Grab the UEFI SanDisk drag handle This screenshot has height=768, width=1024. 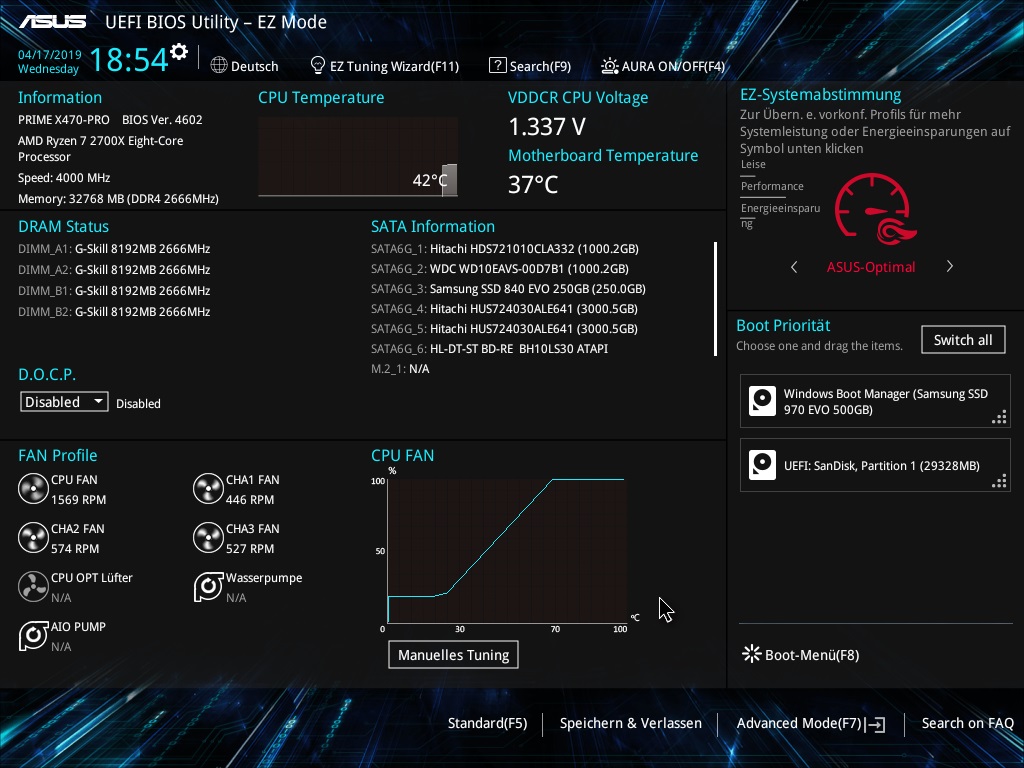click(x=999, y=481)
